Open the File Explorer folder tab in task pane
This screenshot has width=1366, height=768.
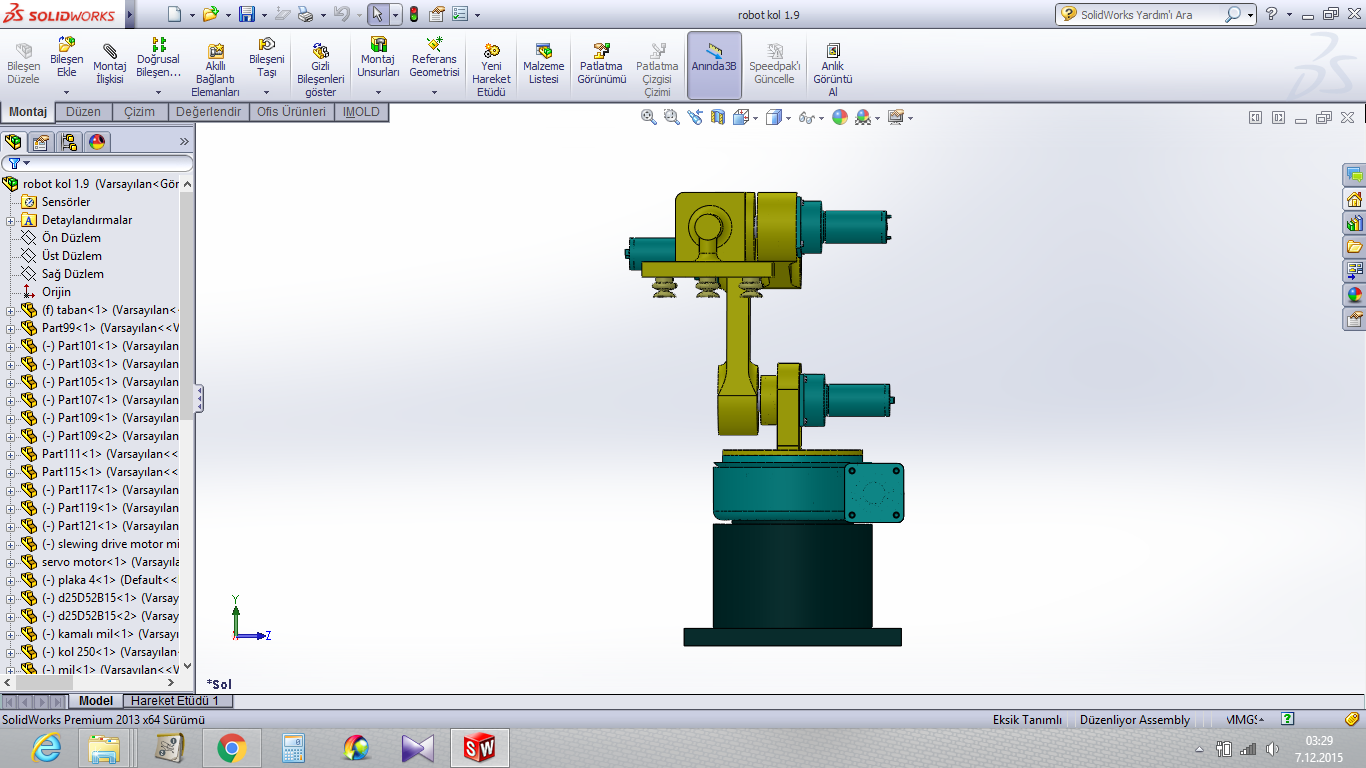(x=1355, y=246)
